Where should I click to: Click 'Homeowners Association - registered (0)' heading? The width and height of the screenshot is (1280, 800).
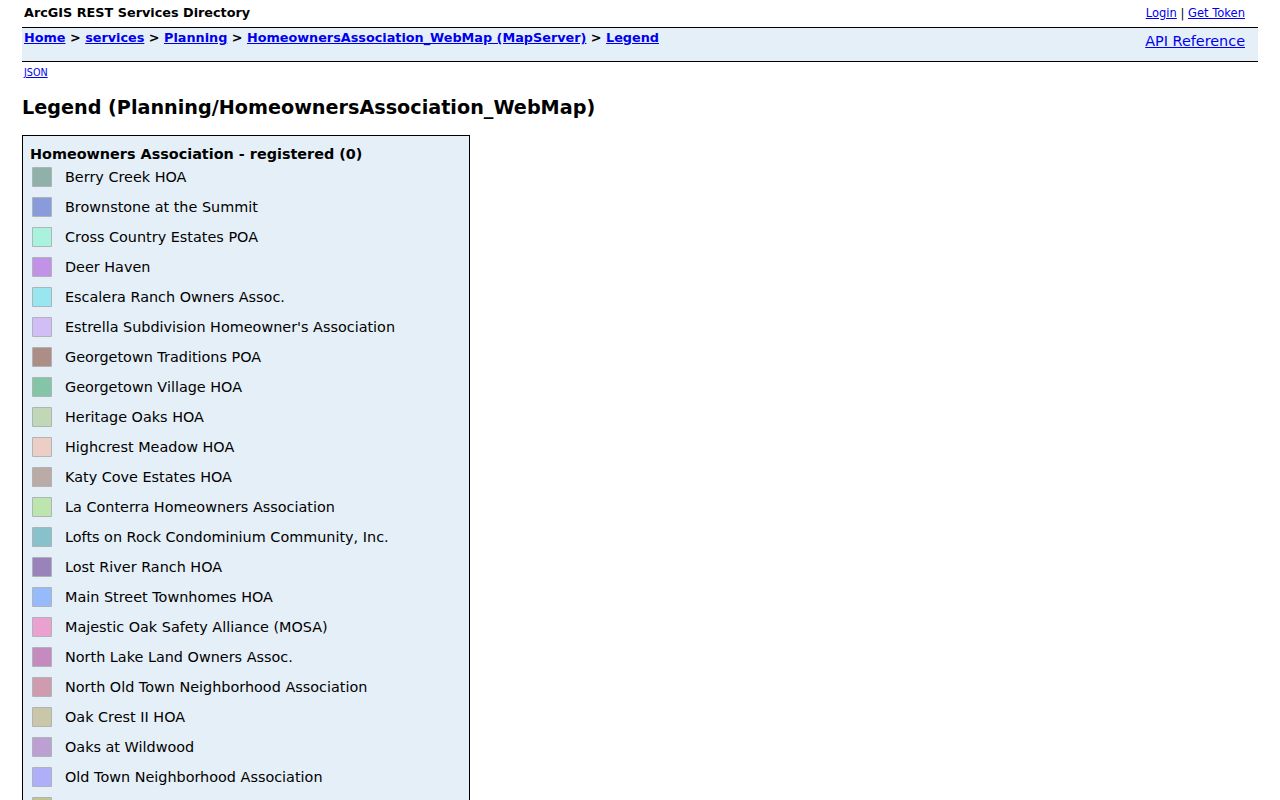[196, 154]
